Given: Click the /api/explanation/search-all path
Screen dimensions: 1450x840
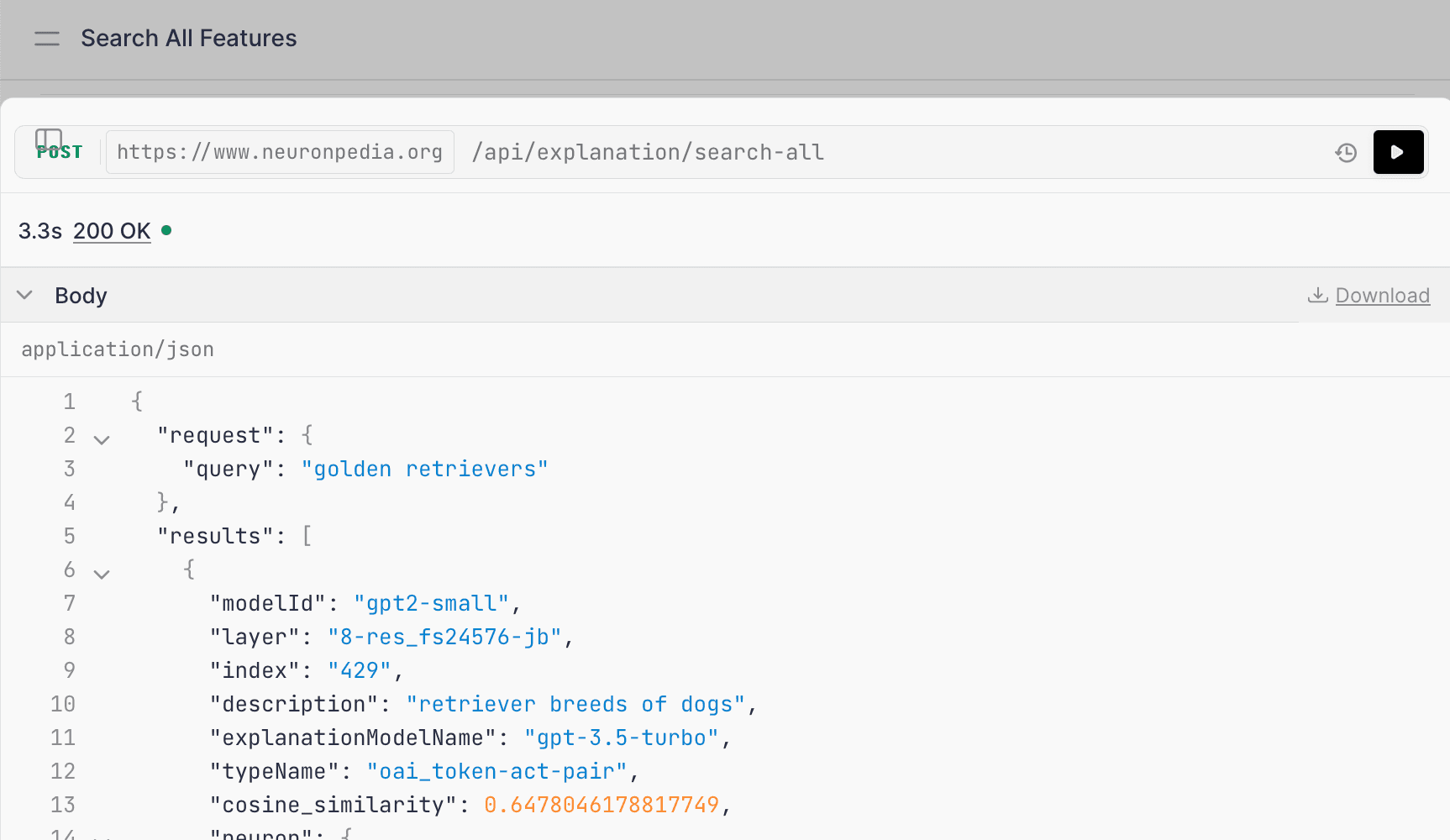Looking at the screenshot, I should click(x=648, y=152).
